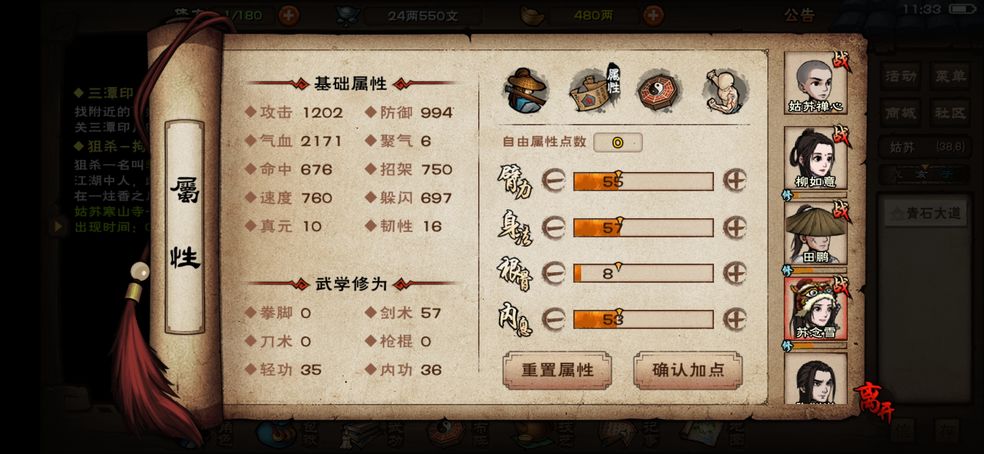984x454 pixels.
Task: Click 重置属性 to reset attributes
Action: (557, 370)
